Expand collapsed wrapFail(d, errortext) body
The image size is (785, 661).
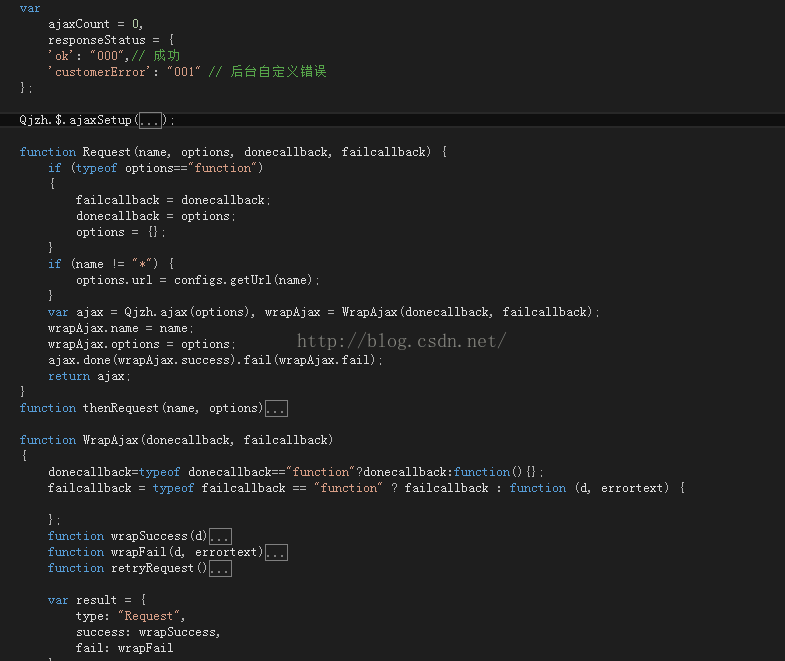[x=276, y=552]
